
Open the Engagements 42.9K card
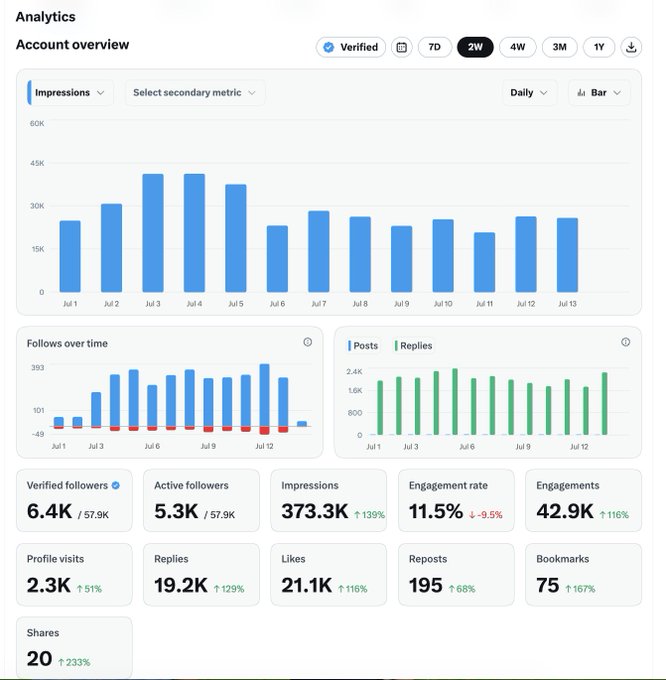583,500
